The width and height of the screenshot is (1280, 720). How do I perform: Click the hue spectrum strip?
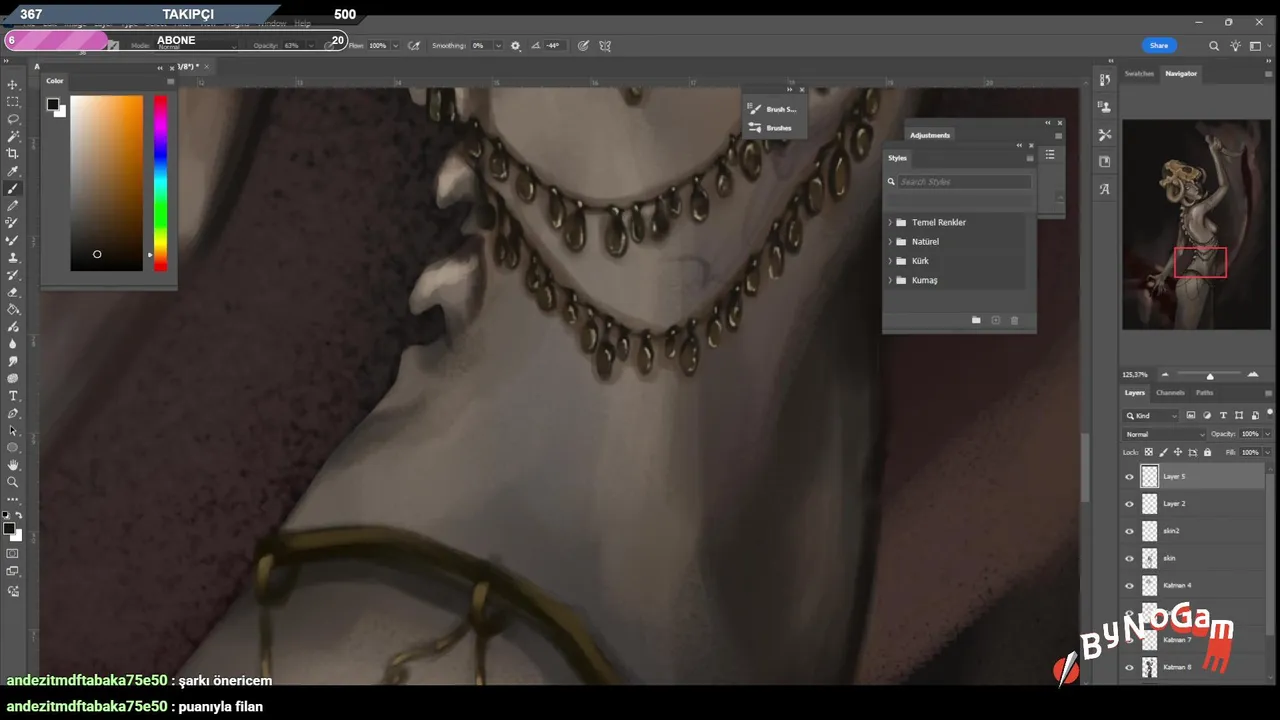(160, 183)
